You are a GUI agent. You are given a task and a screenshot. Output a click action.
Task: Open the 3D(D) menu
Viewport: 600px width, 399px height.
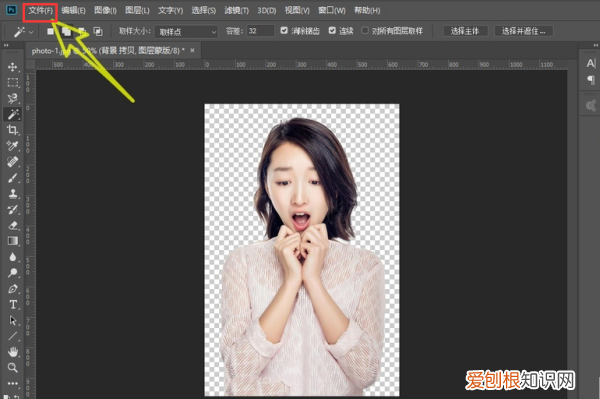(x=267, y=11)
